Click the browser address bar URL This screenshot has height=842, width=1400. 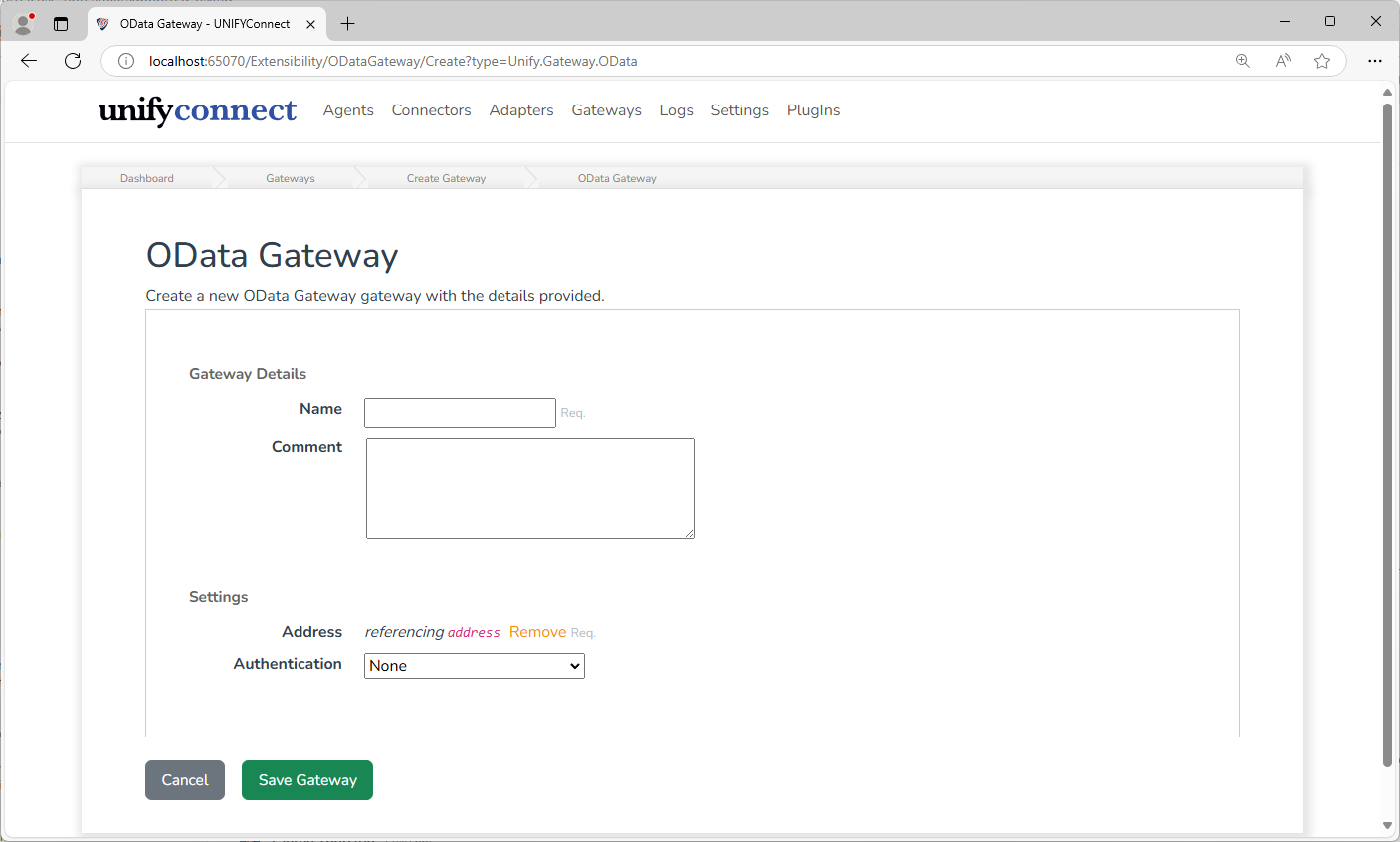[x=393, y=61]
